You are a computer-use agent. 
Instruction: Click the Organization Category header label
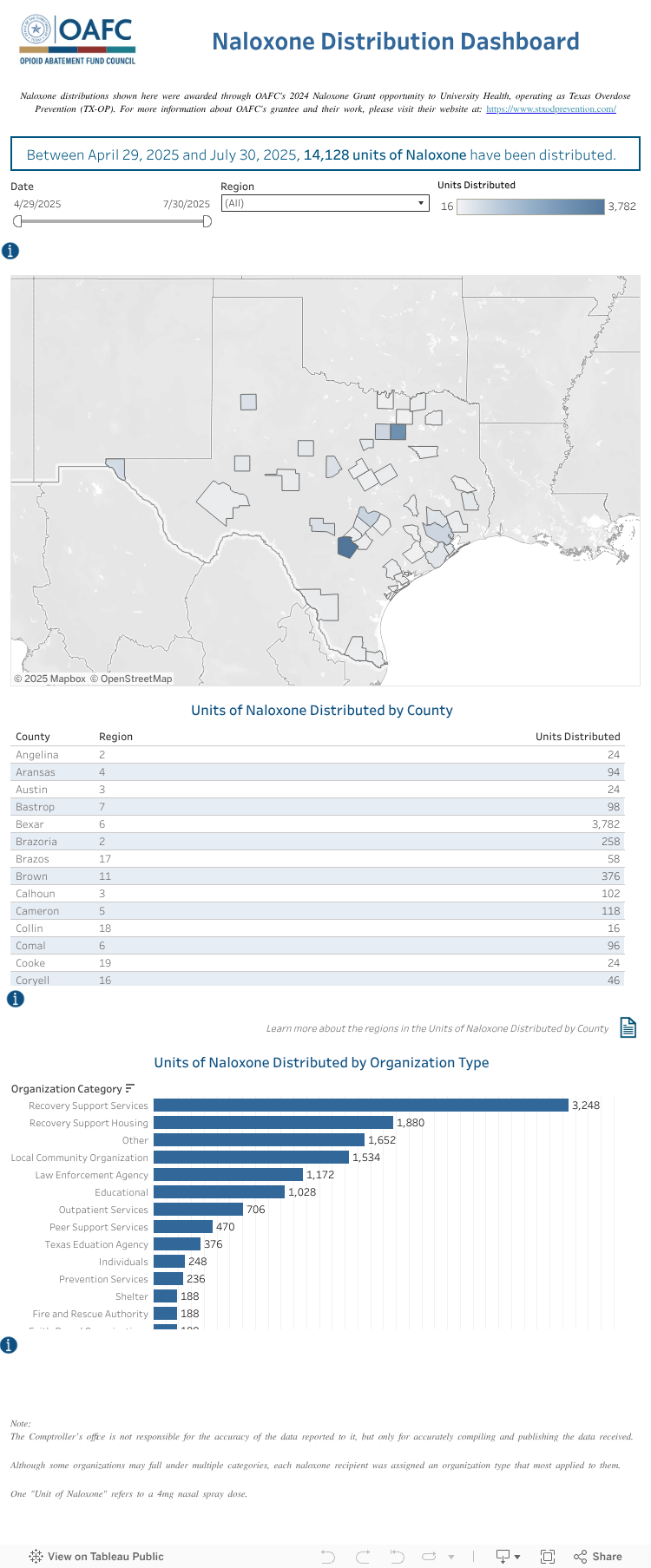pos(66,1089)
